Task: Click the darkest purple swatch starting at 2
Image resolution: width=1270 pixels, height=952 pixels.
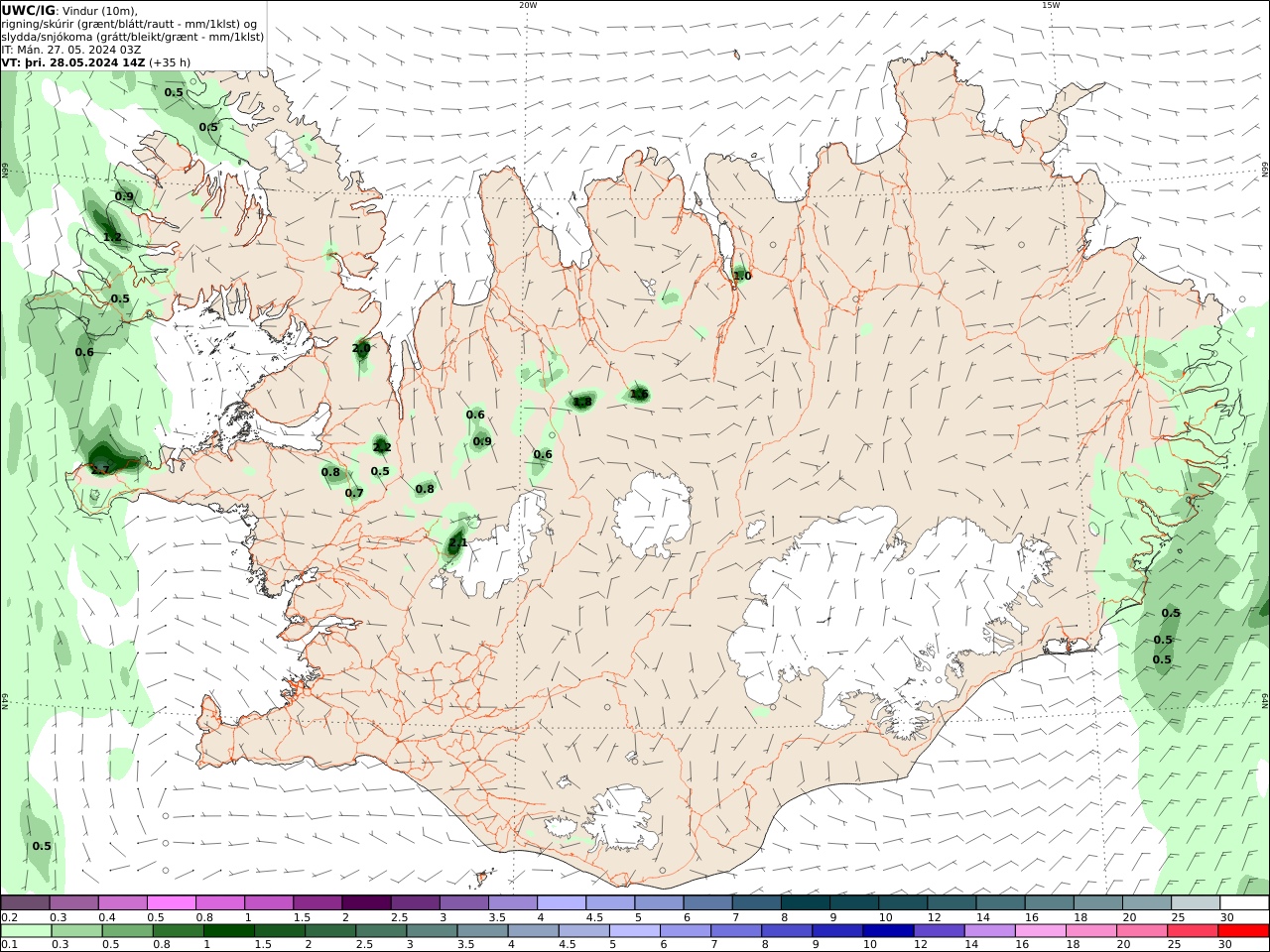Action: click(366, 903)
